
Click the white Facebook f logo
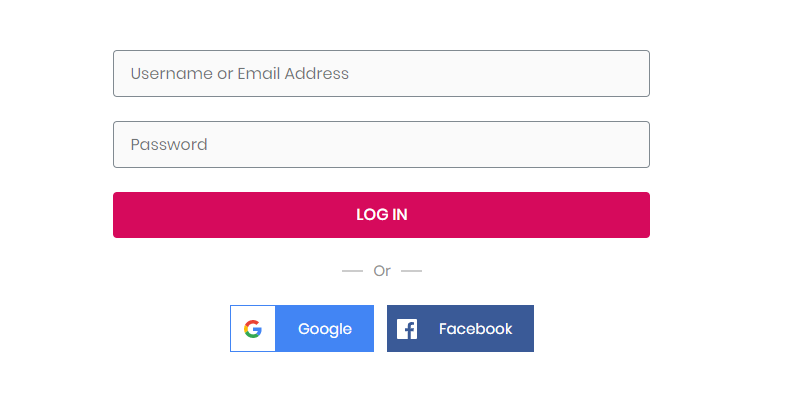[x=407, y=329]
